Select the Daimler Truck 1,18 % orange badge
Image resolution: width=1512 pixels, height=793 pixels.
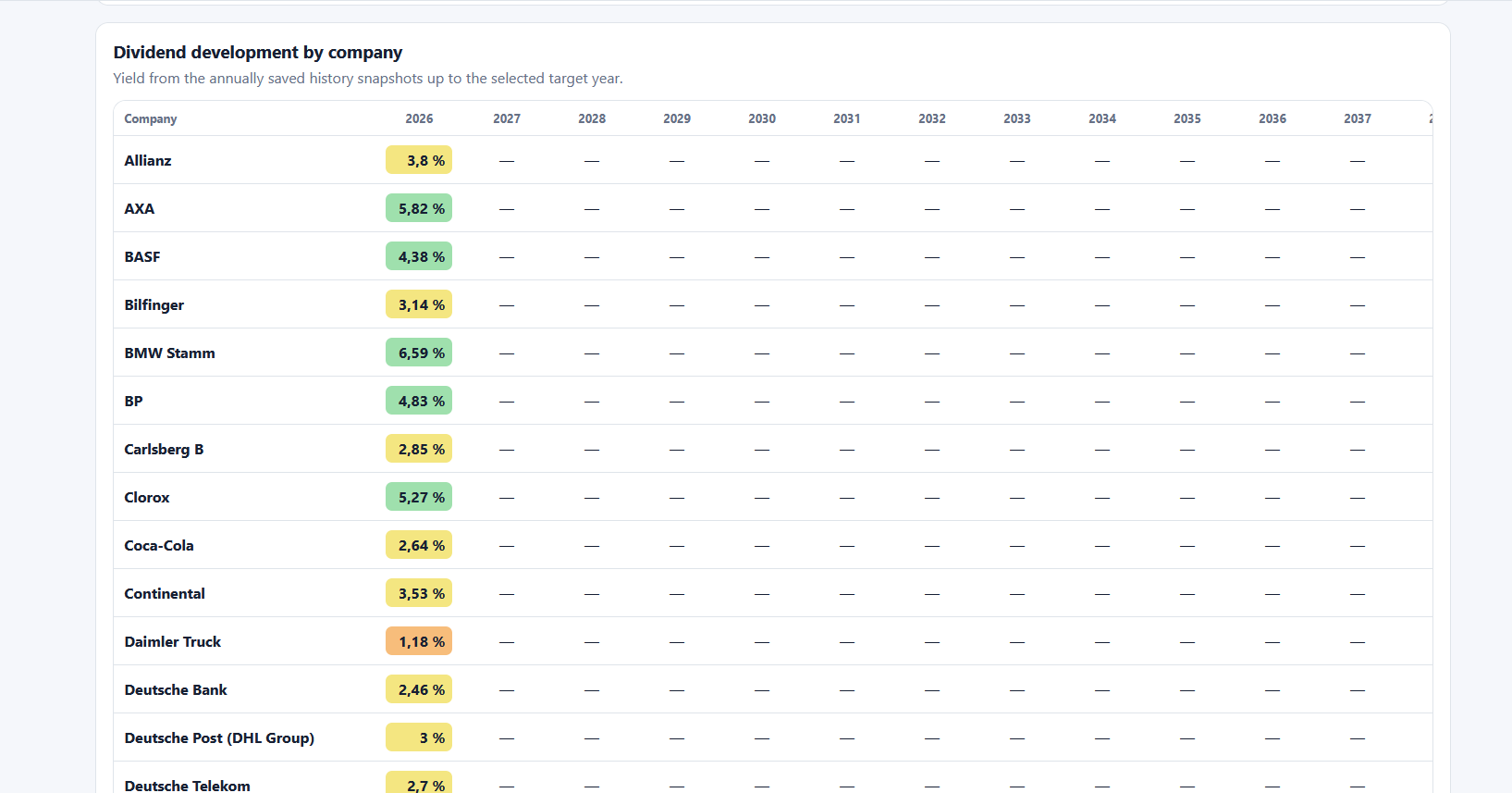[x=419, y=641]
